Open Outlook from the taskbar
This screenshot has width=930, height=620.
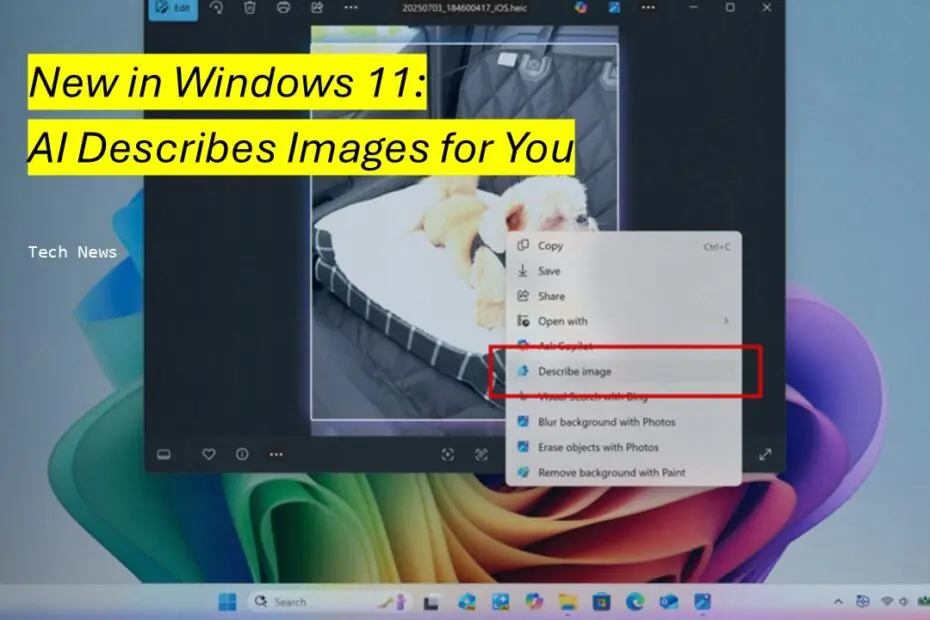(x=668, y=602)
